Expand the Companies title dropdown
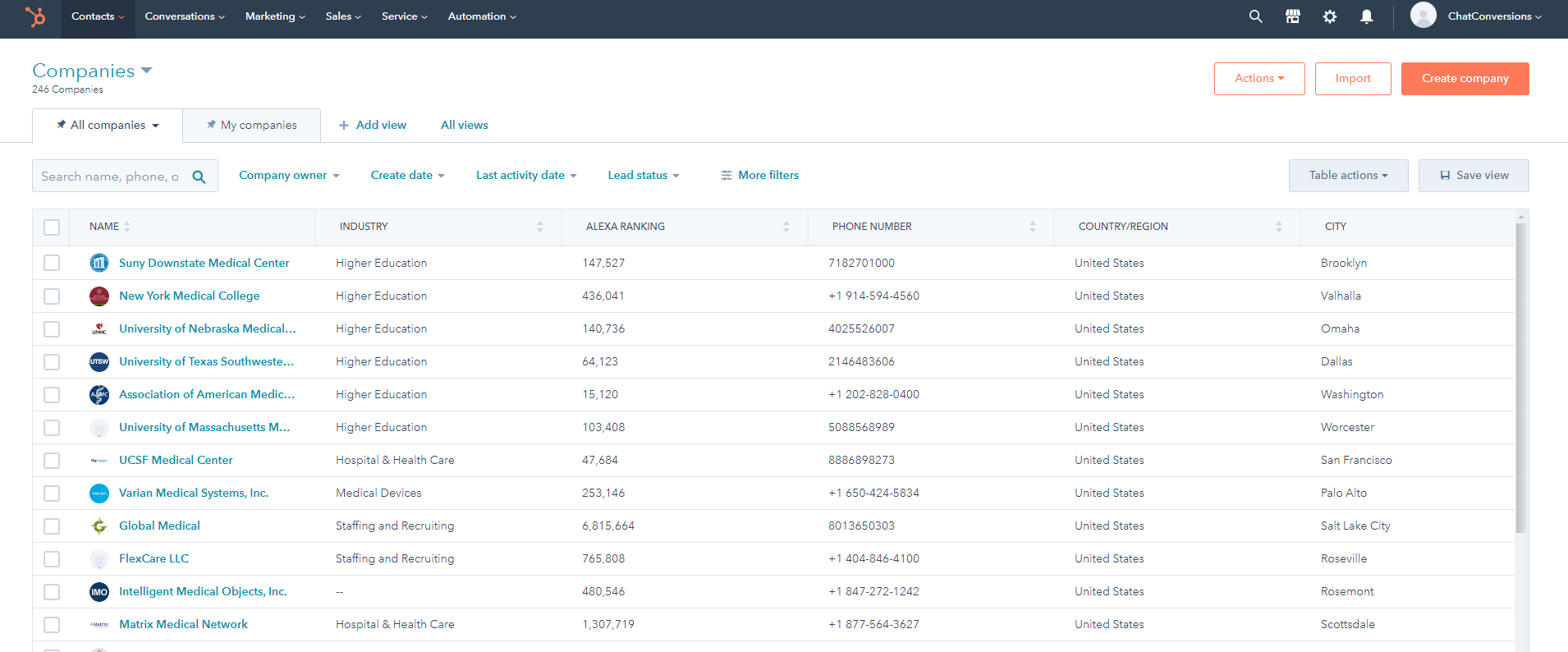Image resolution: width=1568 pixels, height=652 pixels. click(x=147, y=71)
